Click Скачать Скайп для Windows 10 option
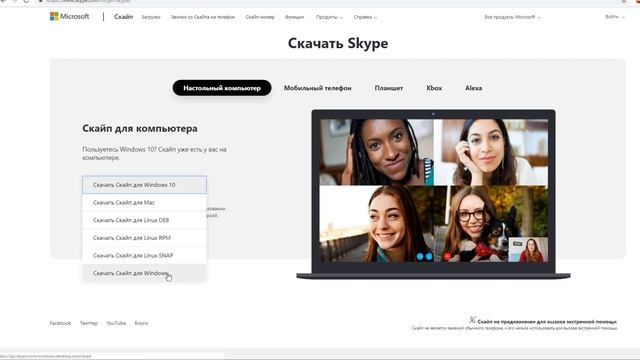Image resolution: width=640 pixels, height=360 pixels. [x=144, y=185]
